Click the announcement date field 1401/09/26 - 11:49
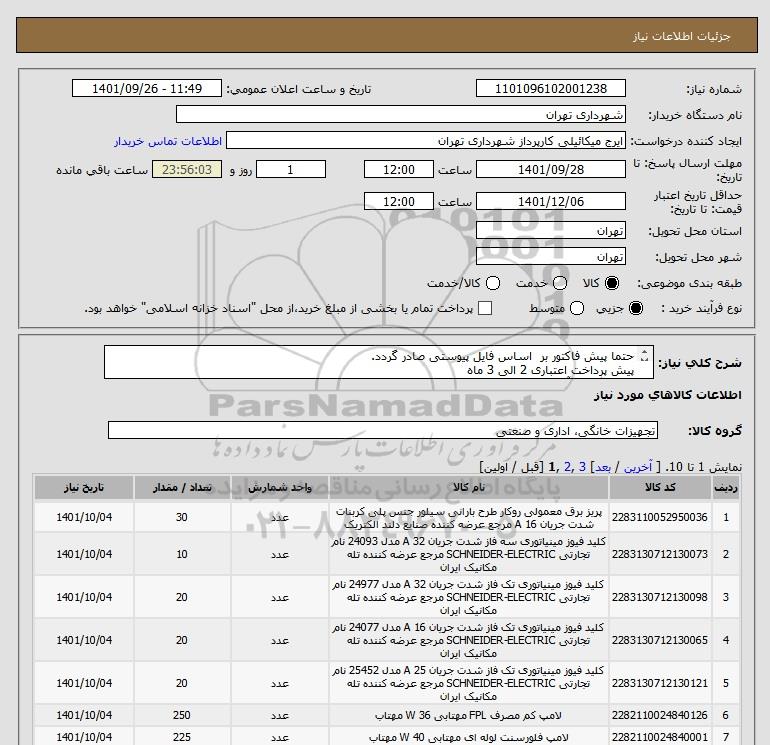This screenshot has width=770, height=745. tap(147, 88)
